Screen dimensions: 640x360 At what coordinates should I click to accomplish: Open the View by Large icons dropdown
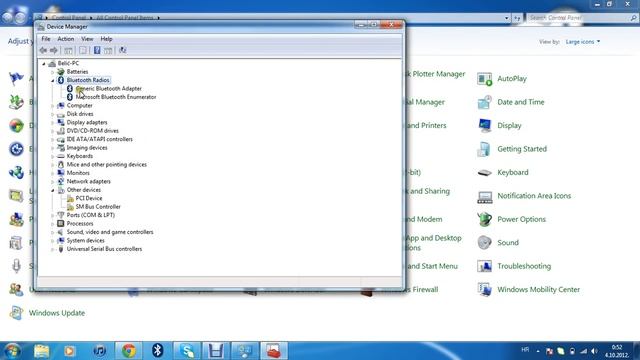pyautogui.click(x=583, y=42)
